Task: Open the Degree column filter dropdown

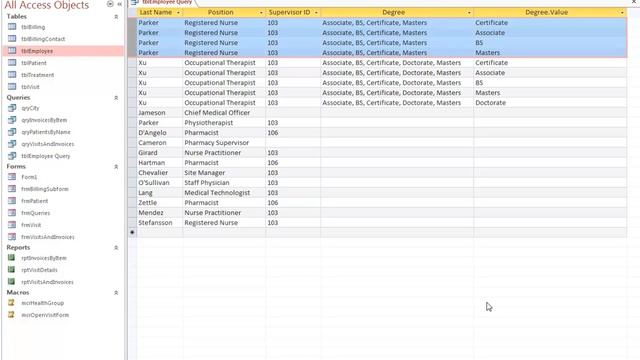Action: pos(469,13)
